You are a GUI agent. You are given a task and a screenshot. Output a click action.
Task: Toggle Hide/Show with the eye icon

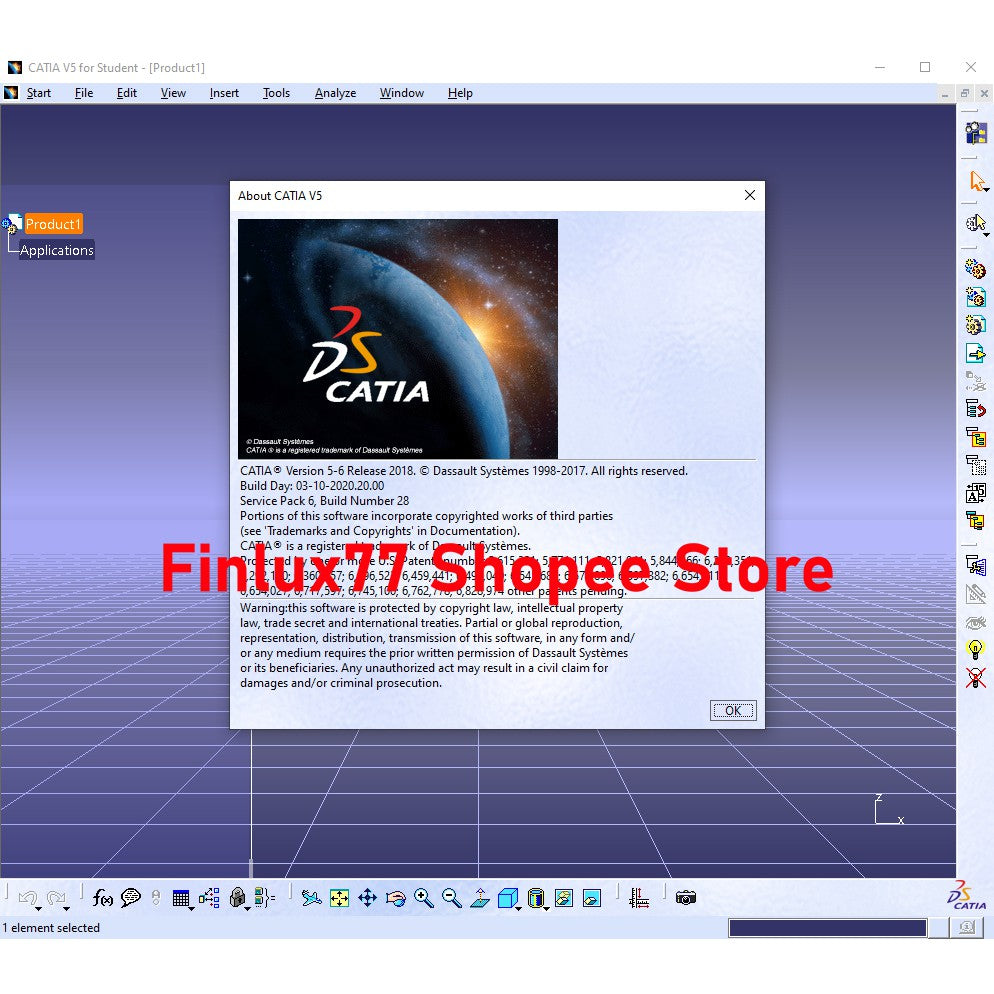(x=976, y=622)
